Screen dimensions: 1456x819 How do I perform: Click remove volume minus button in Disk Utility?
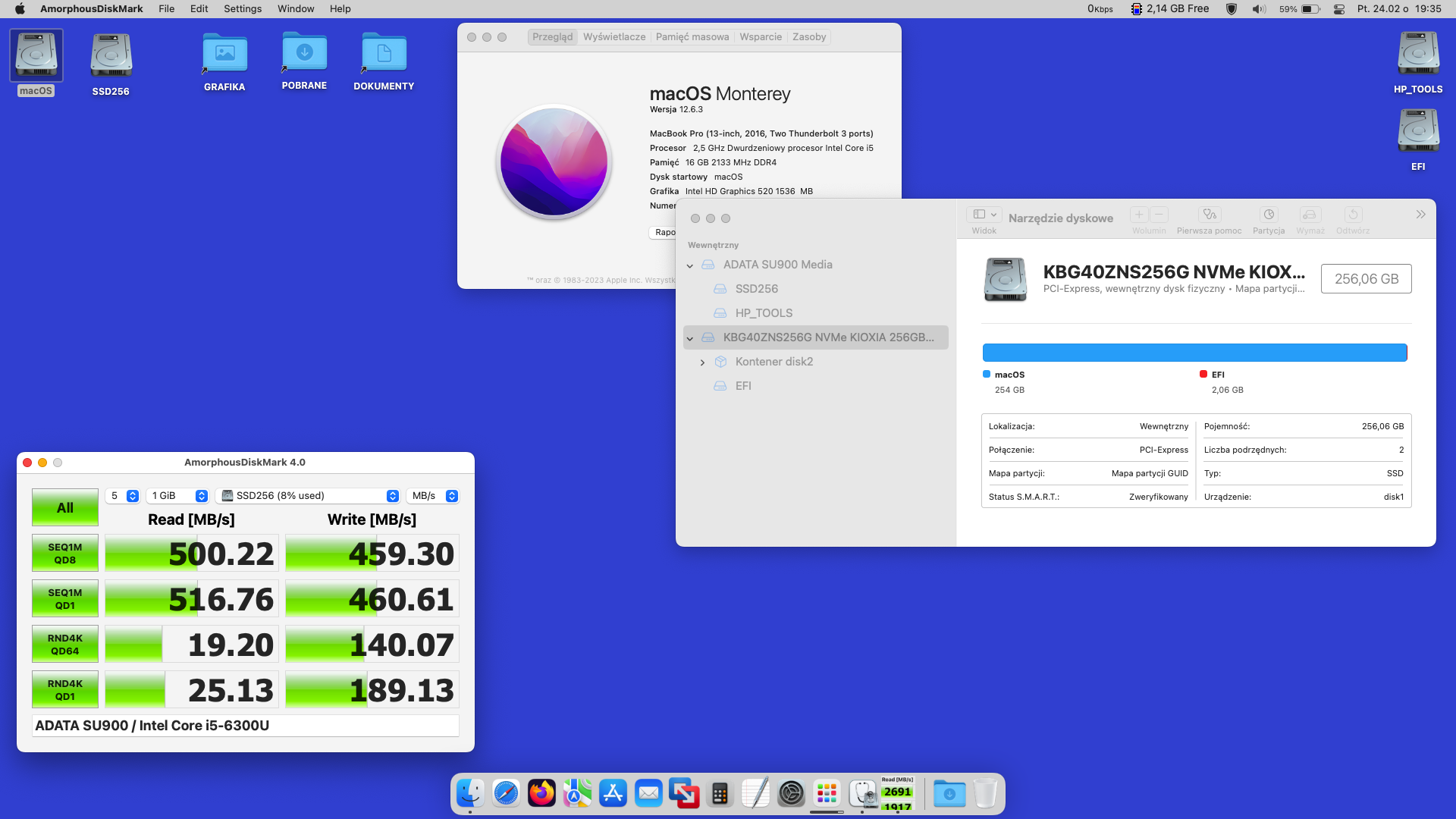coord(1159,215)
